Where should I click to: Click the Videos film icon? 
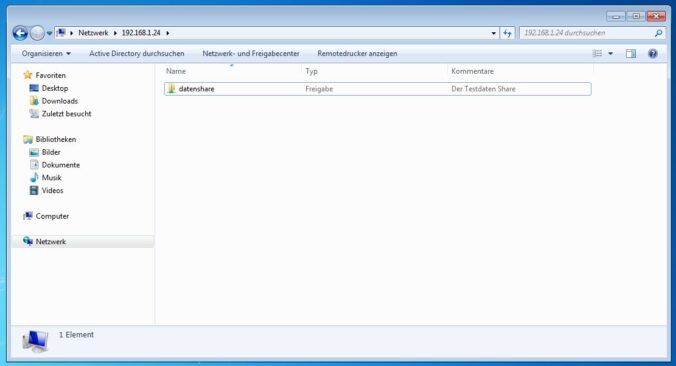click(34, 191)
